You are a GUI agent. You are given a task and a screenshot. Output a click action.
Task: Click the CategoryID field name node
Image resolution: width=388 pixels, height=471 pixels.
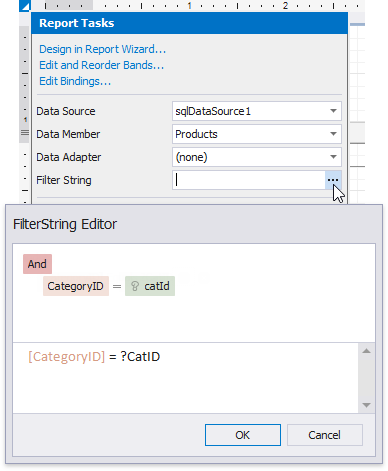pos(76,286)
